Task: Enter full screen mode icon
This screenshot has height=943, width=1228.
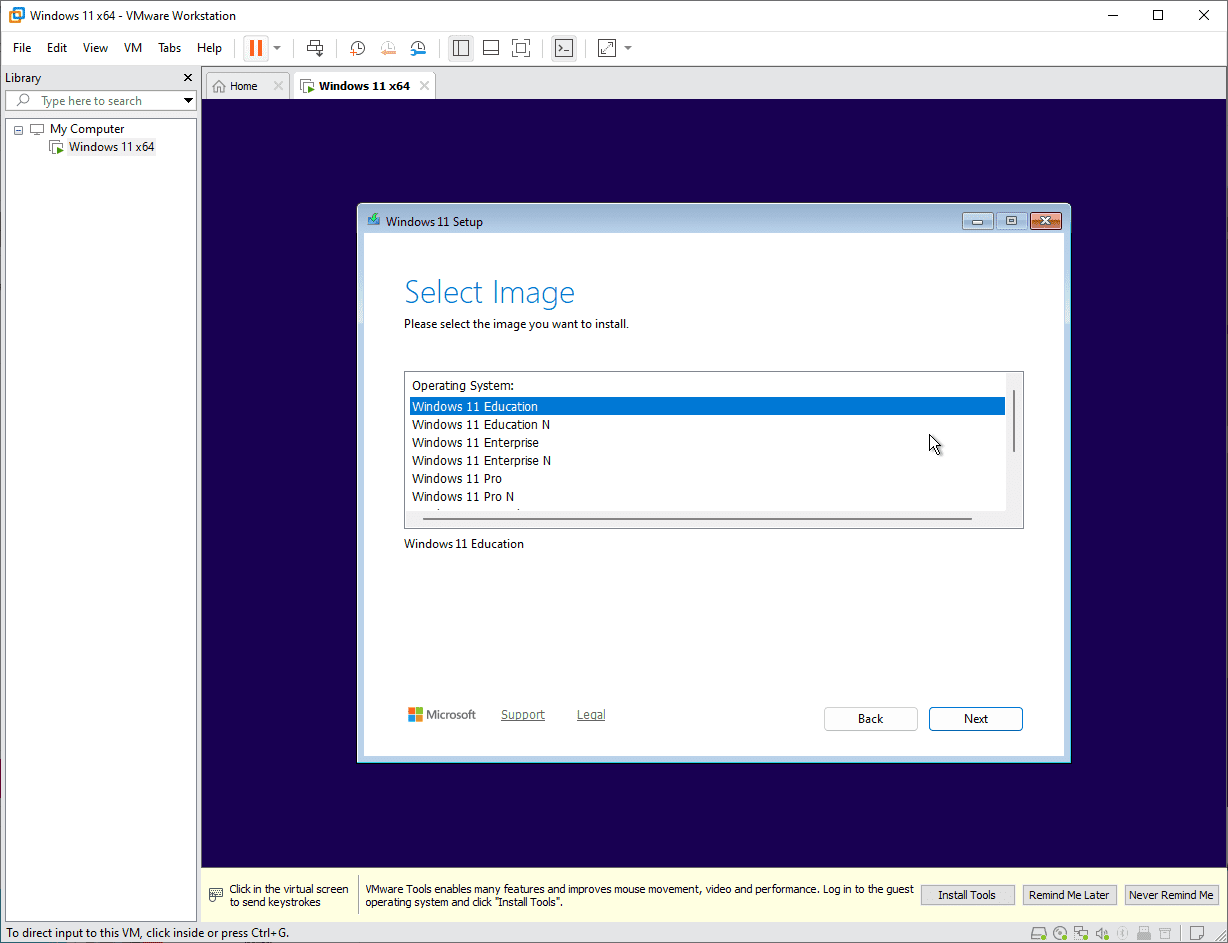Action: point(521,48)
